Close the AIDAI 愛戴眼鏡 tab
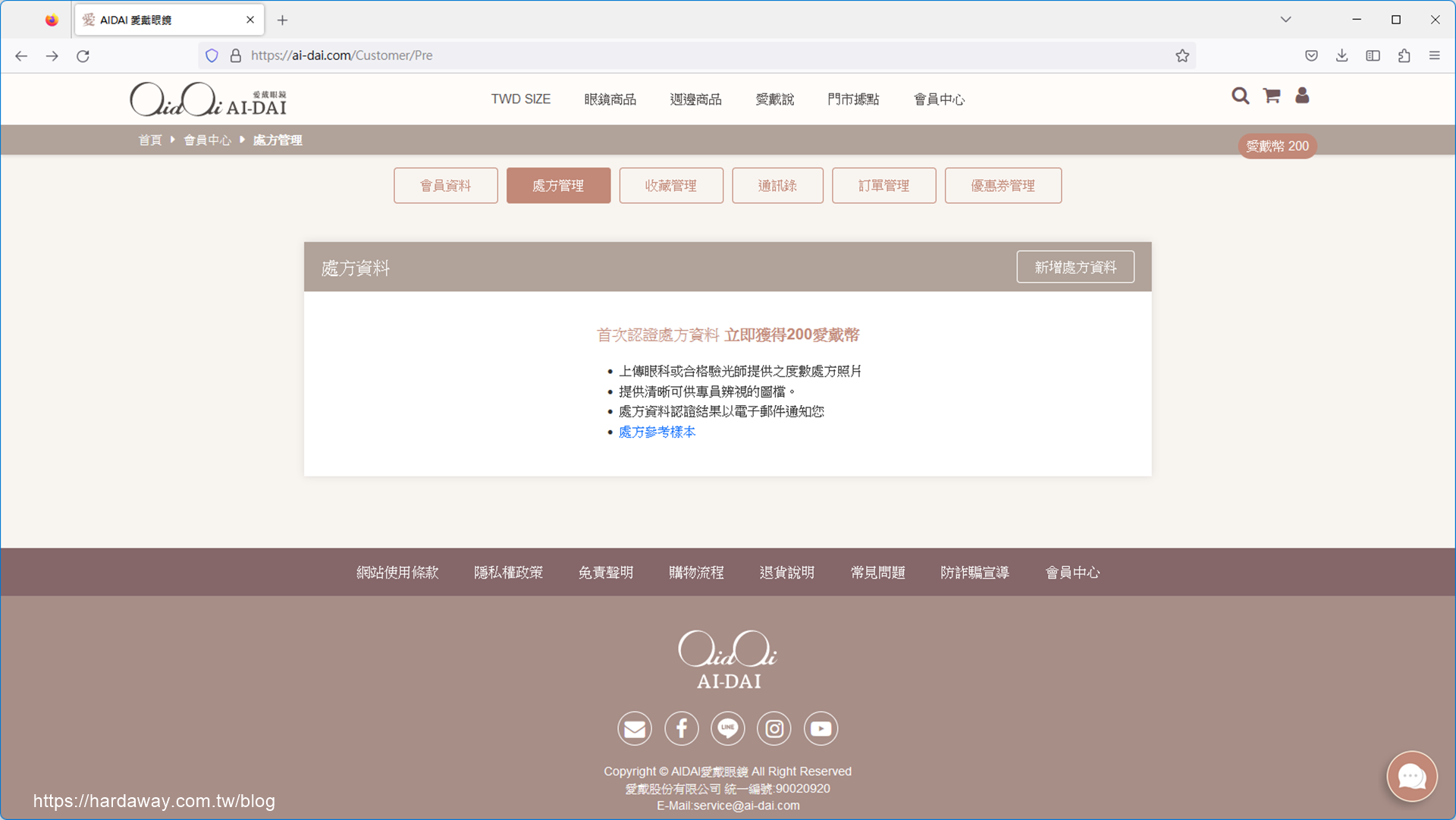The image size is (1456, 820). click(250, 20)
